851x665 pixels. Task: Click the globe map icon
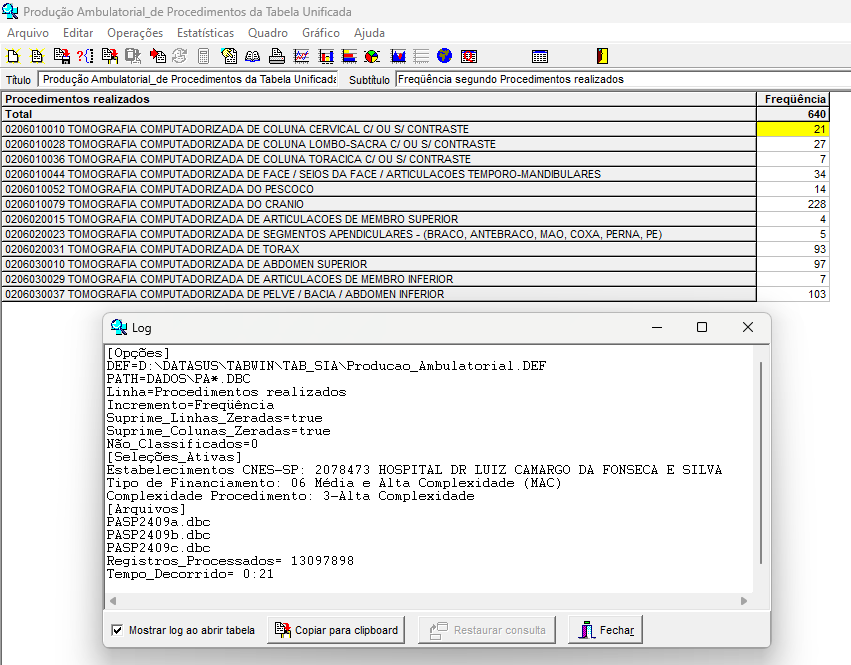444,56
